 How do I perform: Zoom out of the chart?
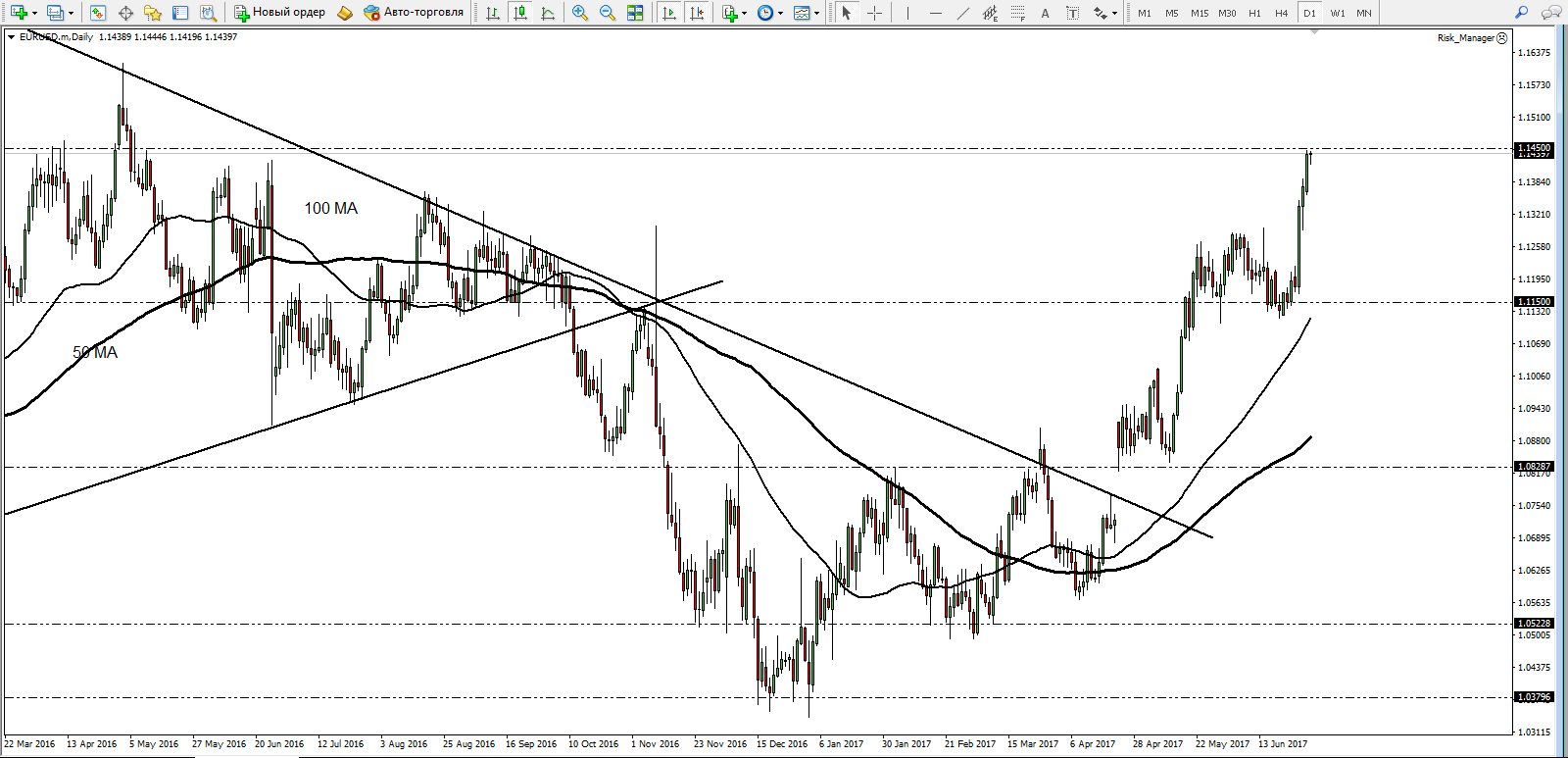[608, 13]
